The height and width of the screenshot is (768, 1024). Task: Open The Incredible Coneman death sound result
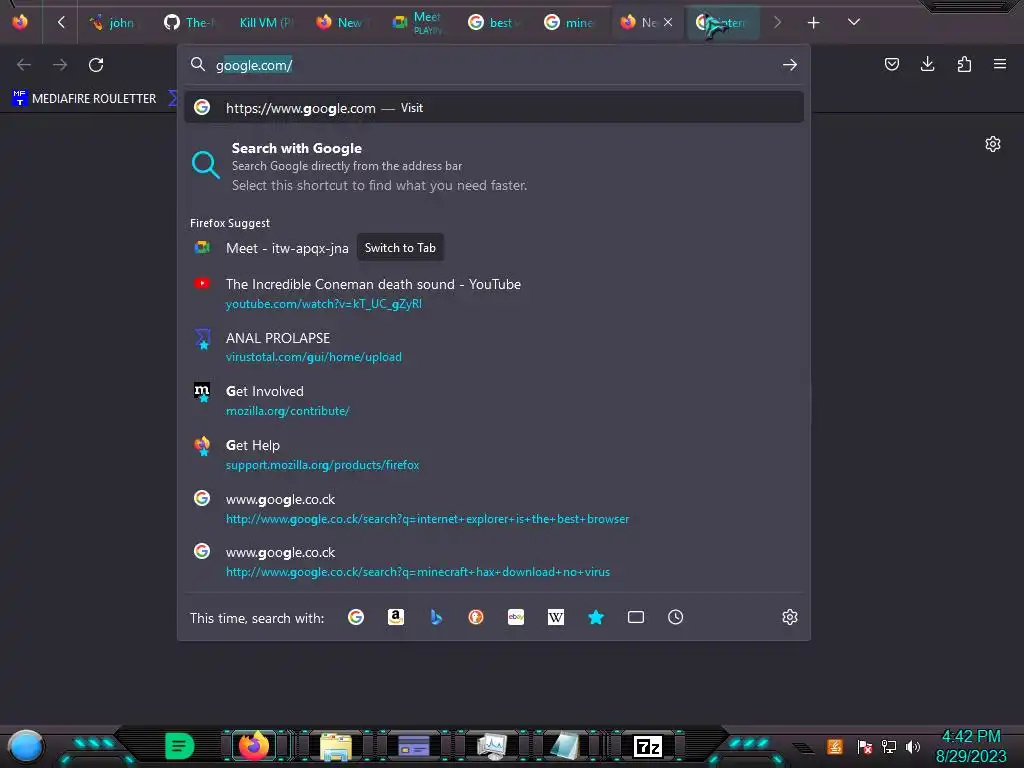click(494, 293)
